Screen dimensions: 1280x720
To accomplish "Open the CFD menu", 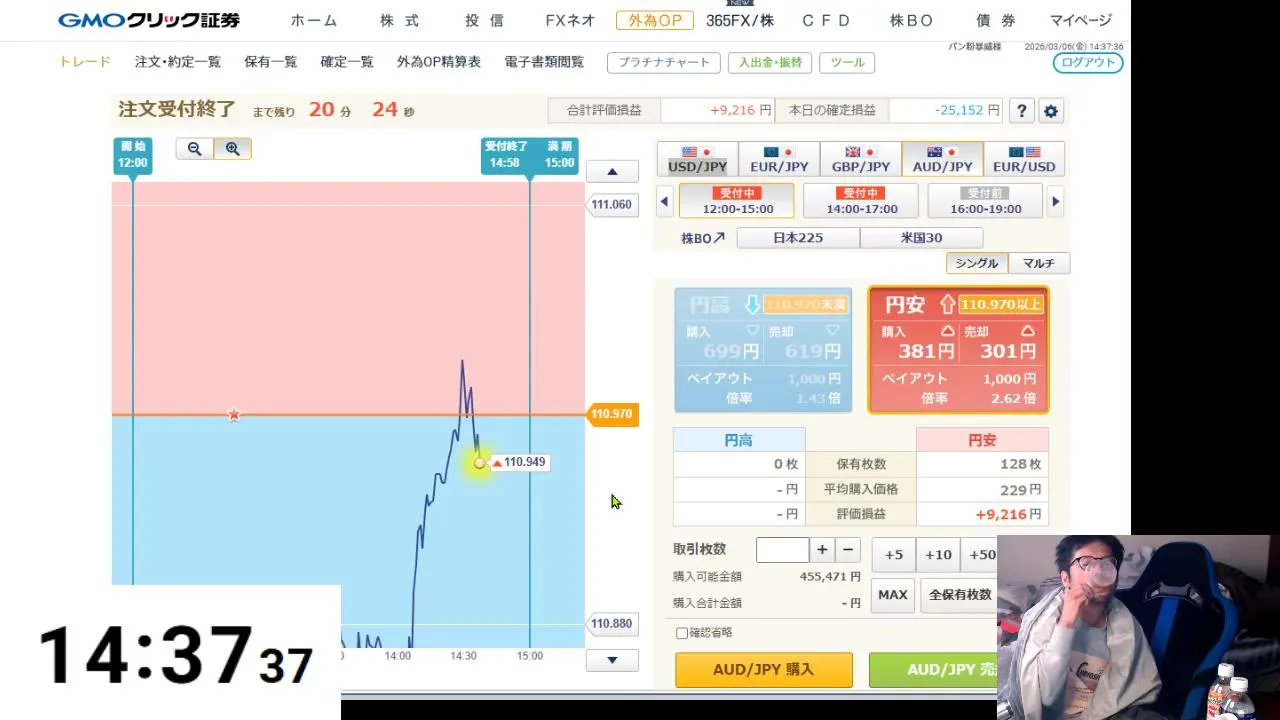I will (x=826, y=20).
